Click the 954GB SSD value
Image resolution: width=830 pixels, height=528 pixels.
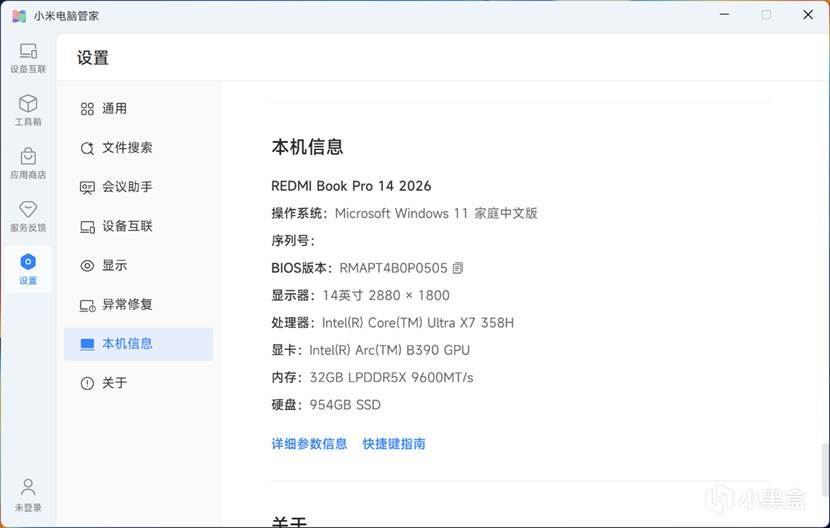pos(345,405)
